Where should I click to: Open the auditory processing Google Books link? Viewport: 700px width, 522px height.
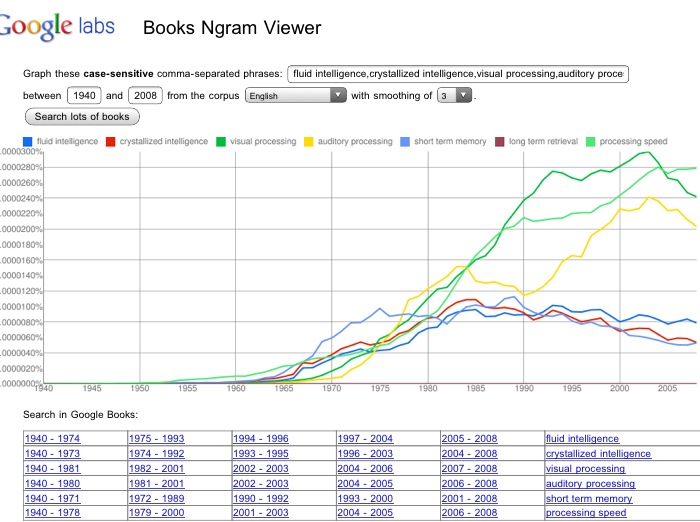pos(590,484)
